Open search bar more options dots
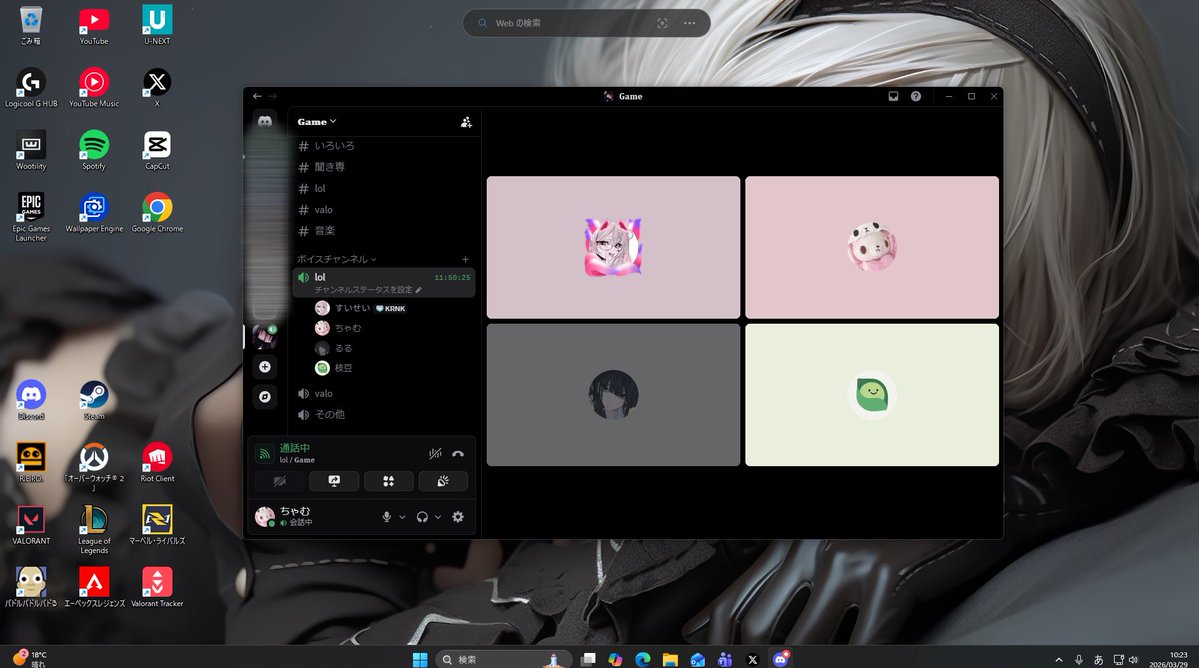Image resolution: width=1199 pixels, height=668 pixels. 690,23
